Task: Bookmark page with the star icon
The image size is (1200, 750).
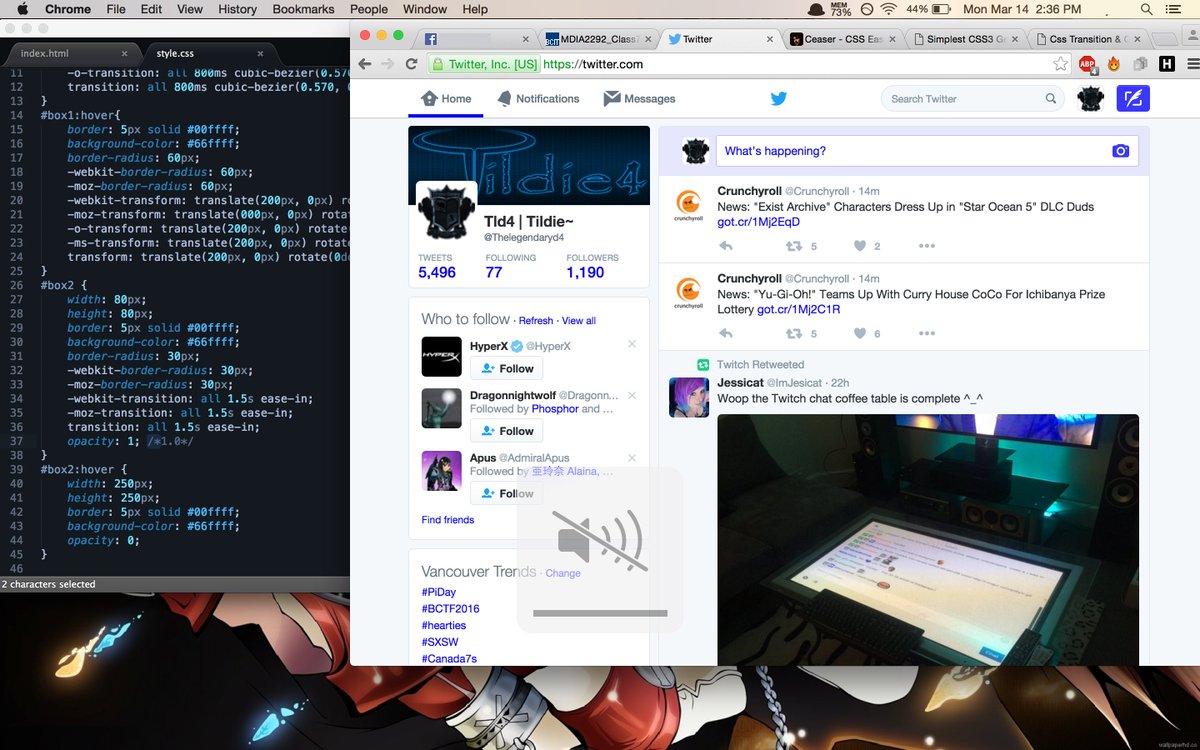Action: click(1060, 64)
